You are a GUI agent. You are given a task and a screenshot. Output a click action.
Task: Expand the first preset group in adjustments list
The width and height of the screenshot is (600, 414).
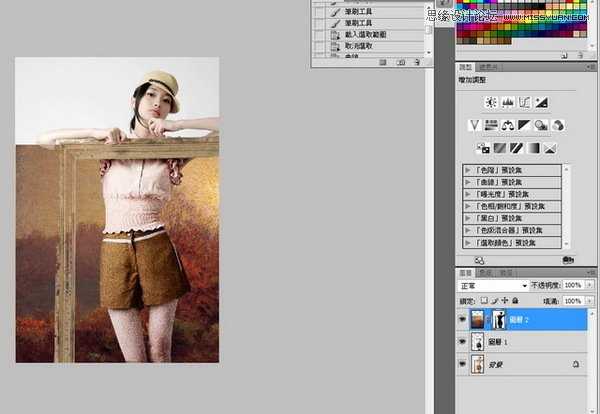click(x=467, y=170)
